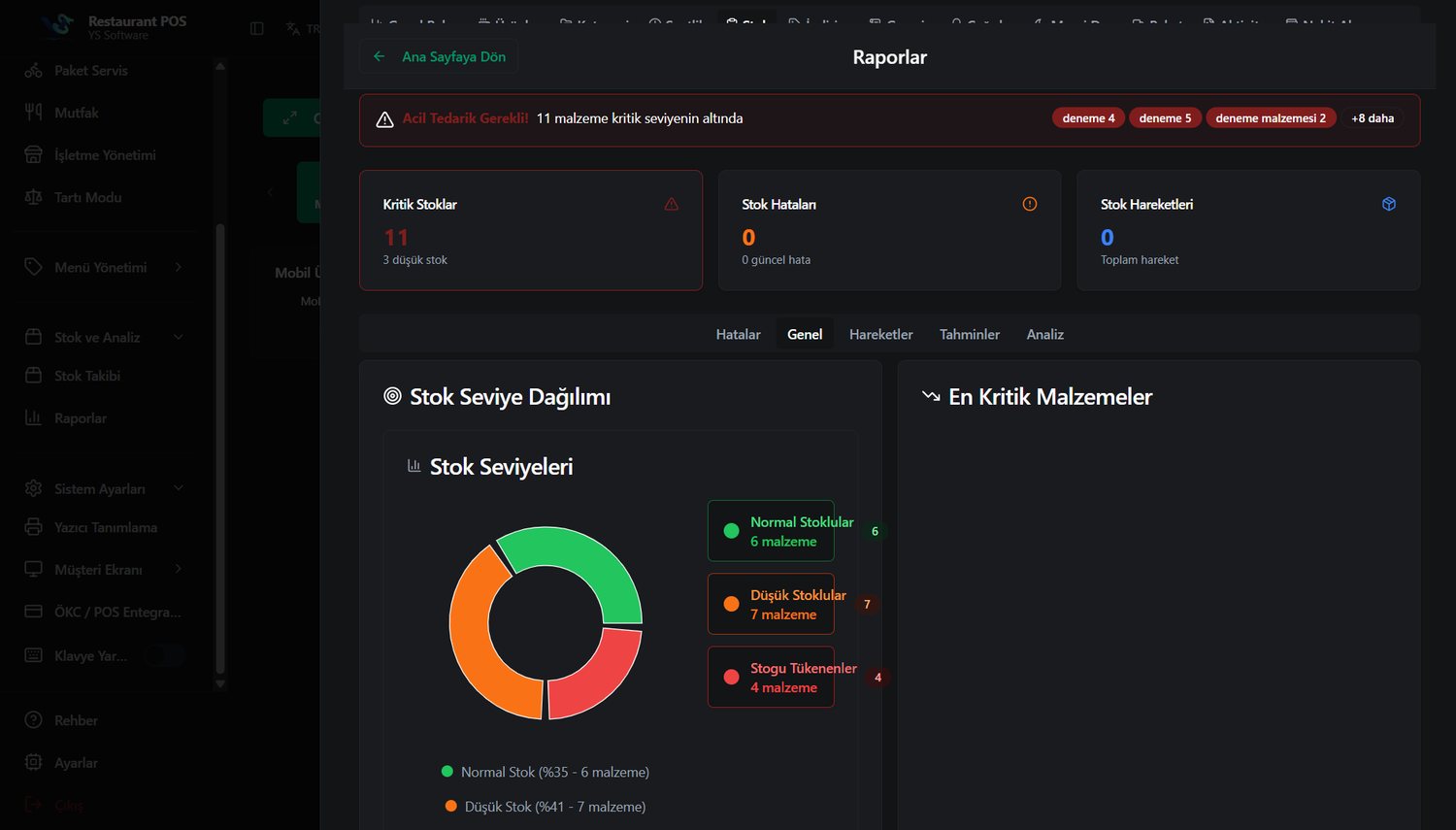1456x830 pixels.
Task: Click the Stok Takibi box icon
Action: coord(33,376)
